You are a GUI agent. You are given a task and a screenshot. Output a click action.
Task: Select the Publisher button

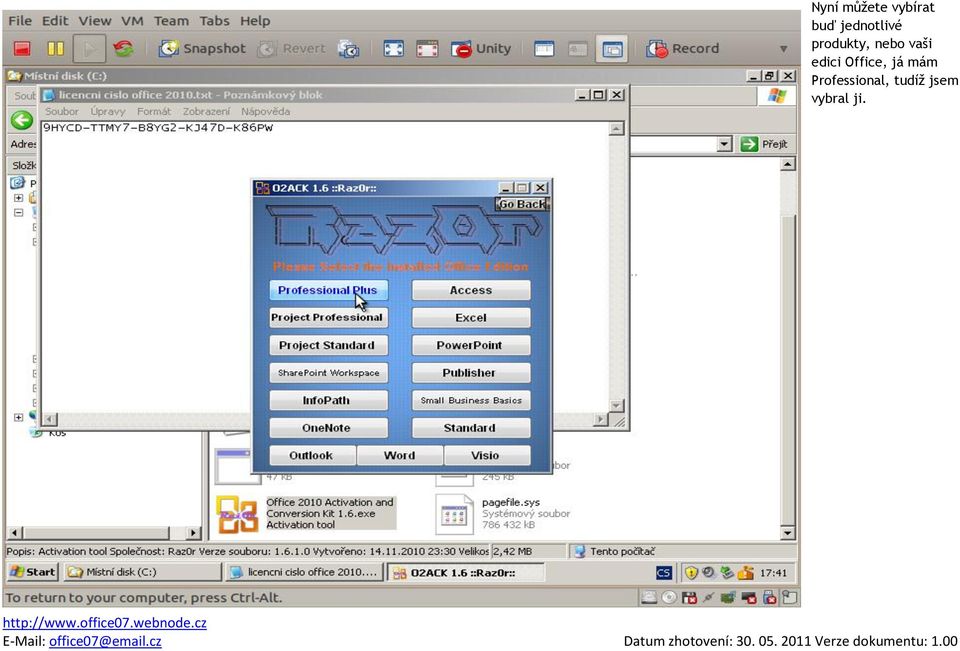coord(471,373)
